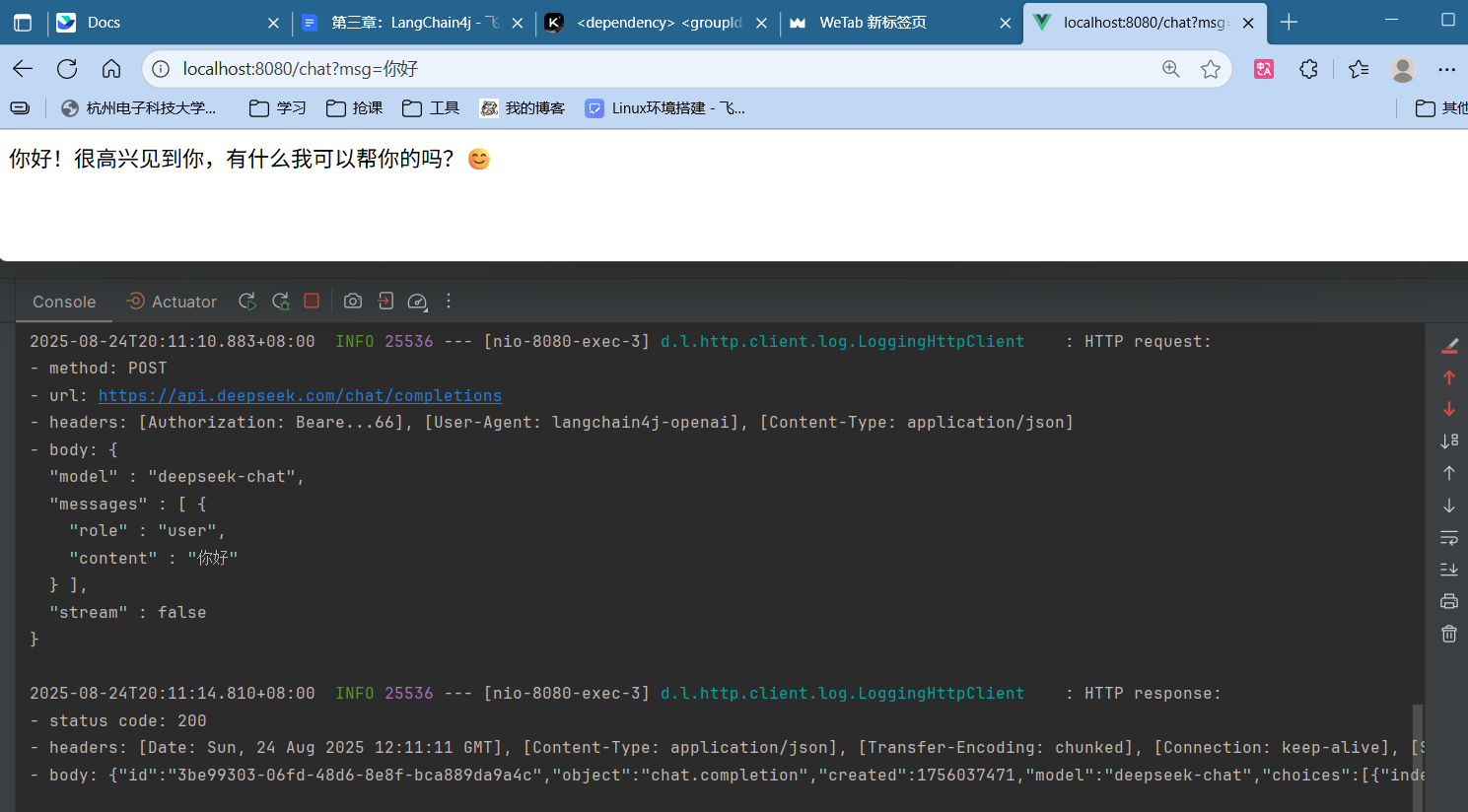The height and width of the screenshot is (812, 1468).
Task: Open the tab actions menu icon
Action: (23, 22)
